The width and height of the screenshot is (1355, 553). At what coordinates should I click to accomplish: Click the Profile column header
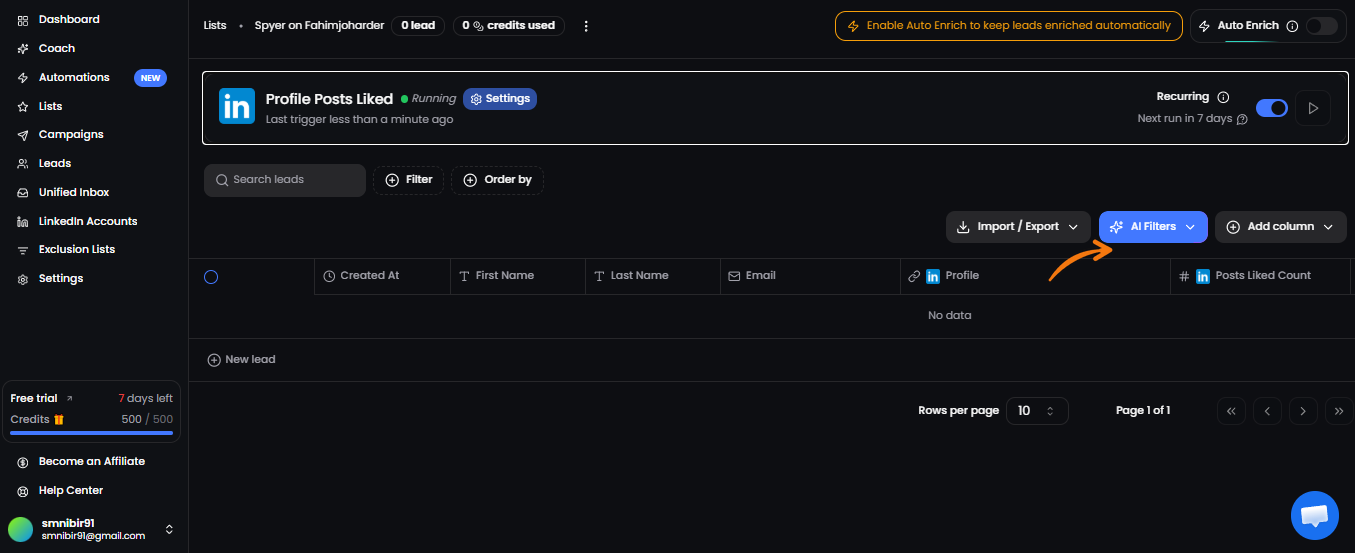pyautogui.click(x=1035, y=277)
